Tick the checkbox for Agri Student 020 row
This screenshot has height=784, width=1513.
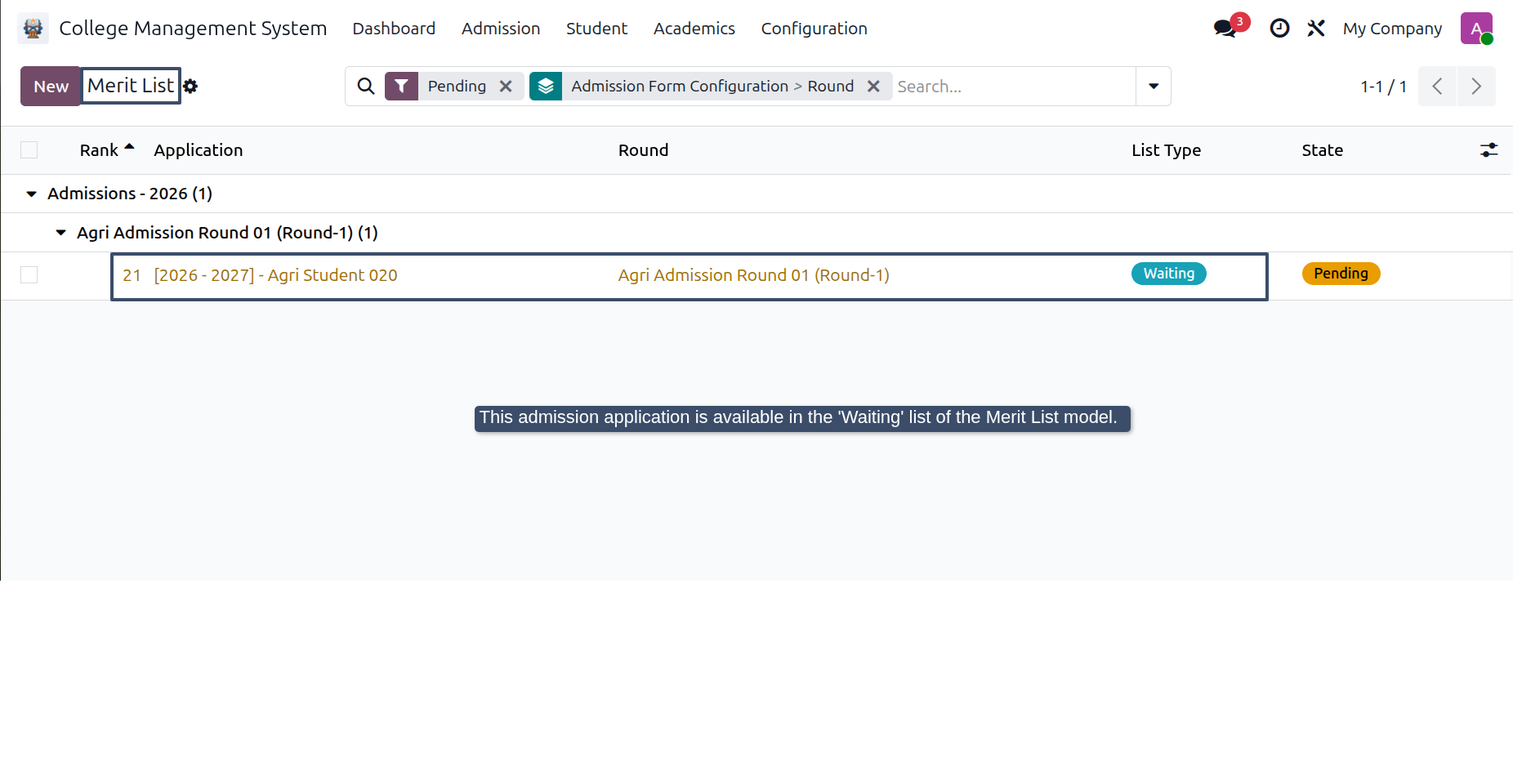tap(29, 275)
